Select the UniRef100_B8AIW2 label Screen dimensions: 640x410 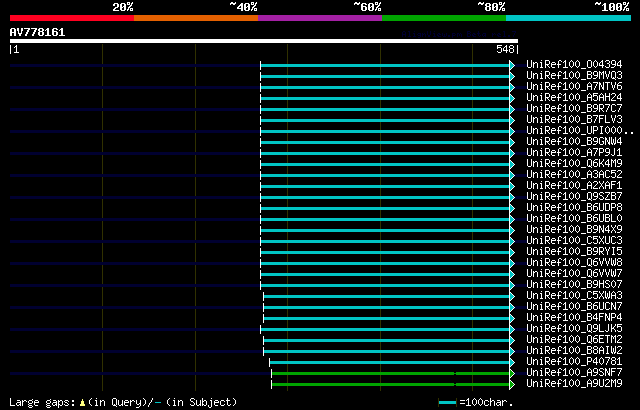pos(574,351)
